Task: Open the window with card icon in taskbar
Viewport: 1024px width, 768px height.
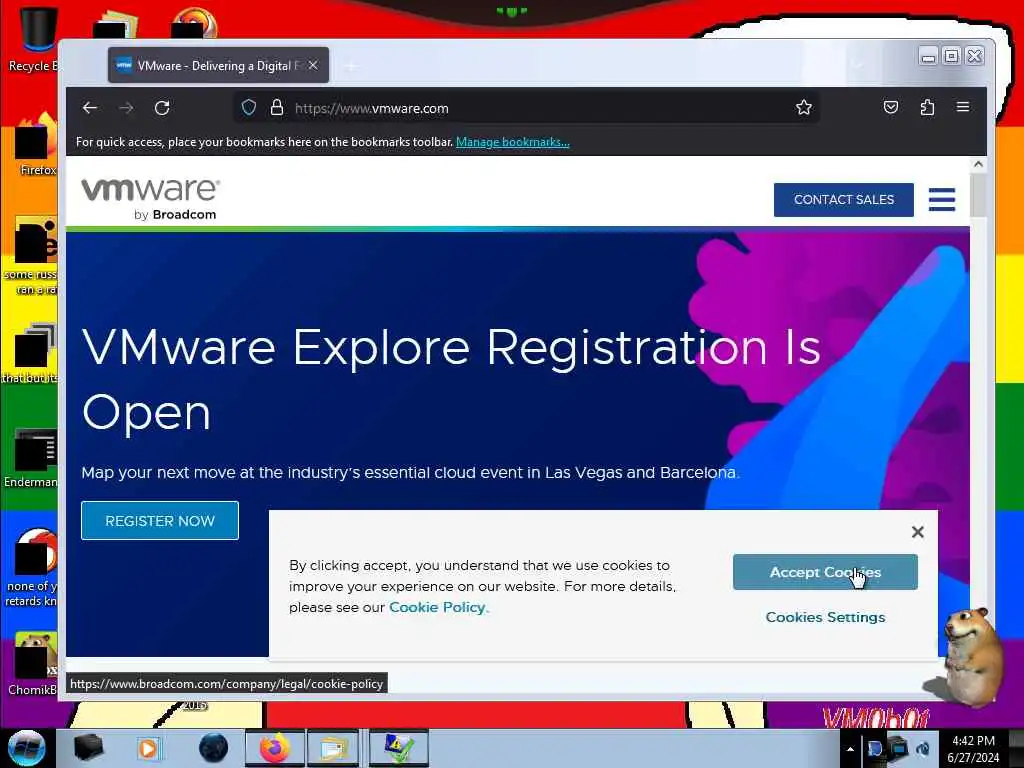Action: pyautogui.click(x=334, y=748)
